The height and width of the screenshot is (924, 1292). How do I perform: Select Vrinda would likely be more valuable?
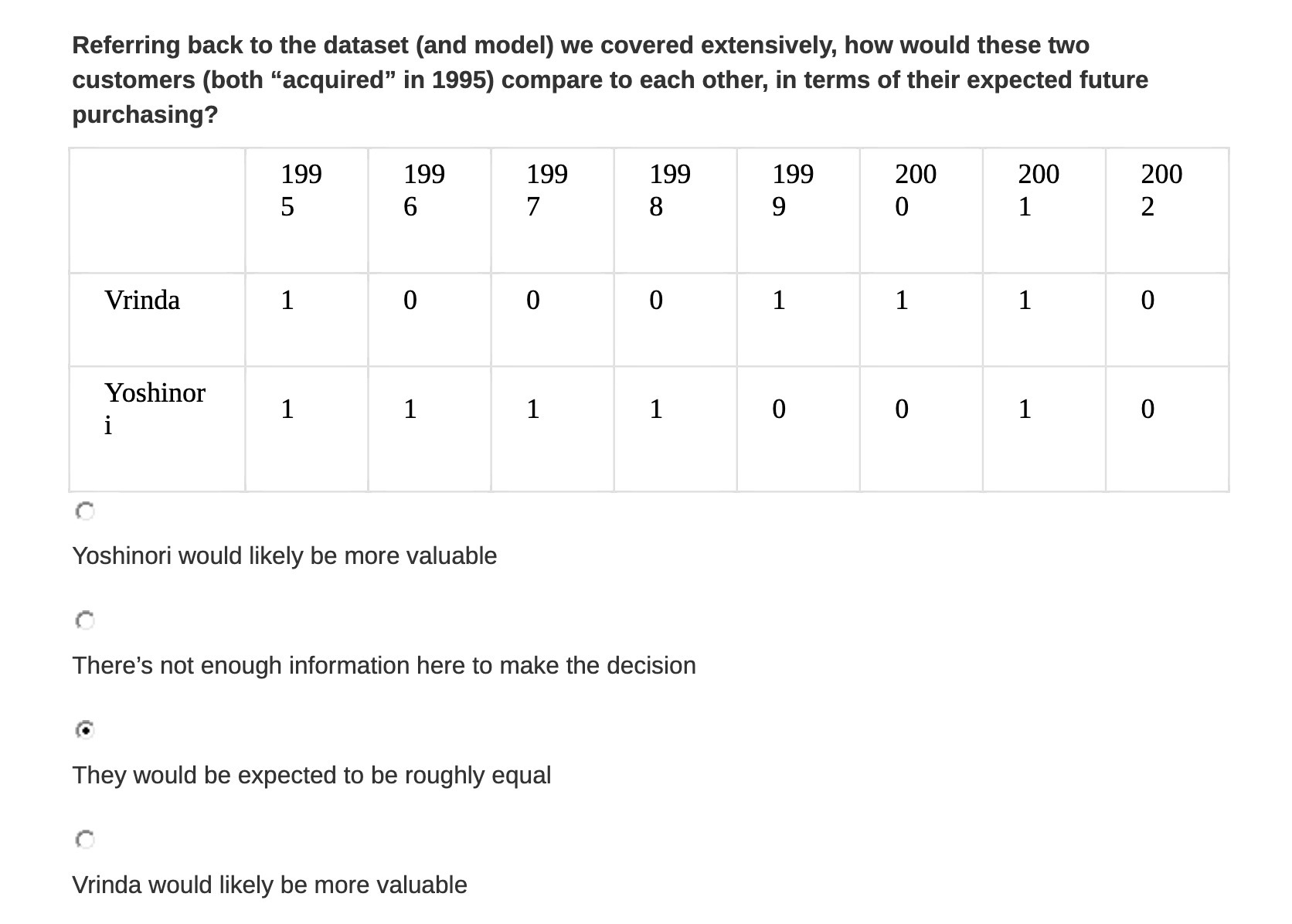coord(86,839)
